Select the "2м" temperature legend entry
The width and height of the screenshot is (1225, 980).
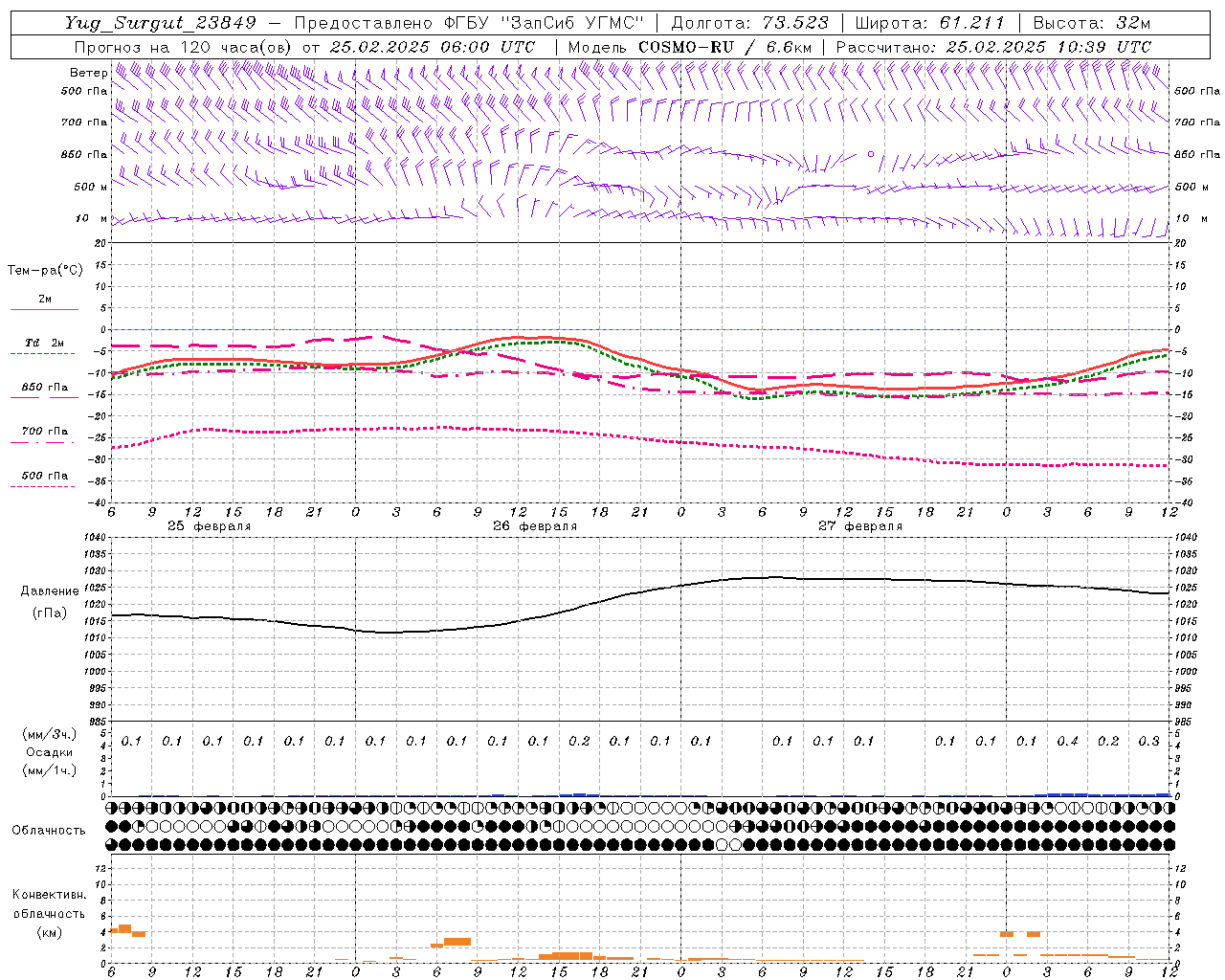click(45, 300)
